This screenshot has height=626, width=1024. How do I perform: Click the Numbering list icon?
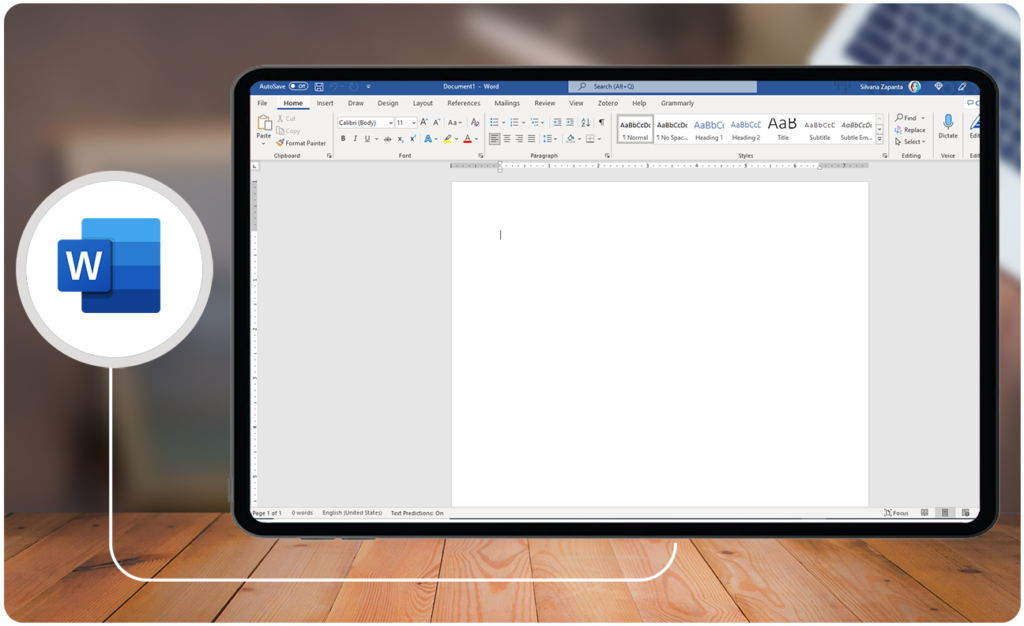[514, 122]
